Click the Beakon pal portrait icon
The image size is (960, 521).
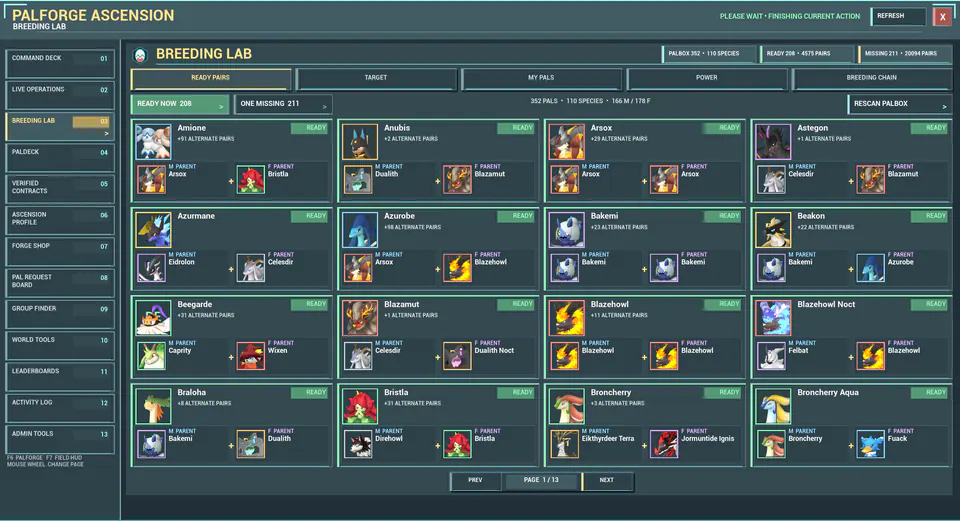coord(773,230)
